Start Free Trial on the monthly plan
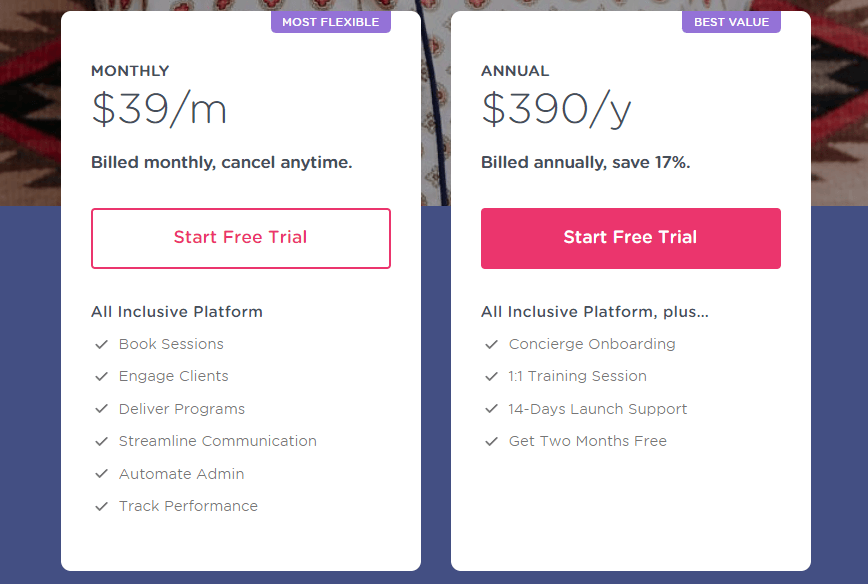868x584 pixels. point(240,238)
